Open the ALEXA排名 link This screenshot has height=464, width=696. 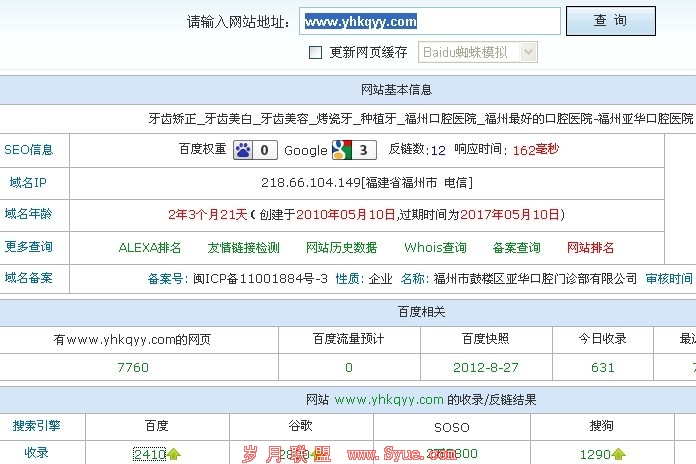click(x=150, y=247)
